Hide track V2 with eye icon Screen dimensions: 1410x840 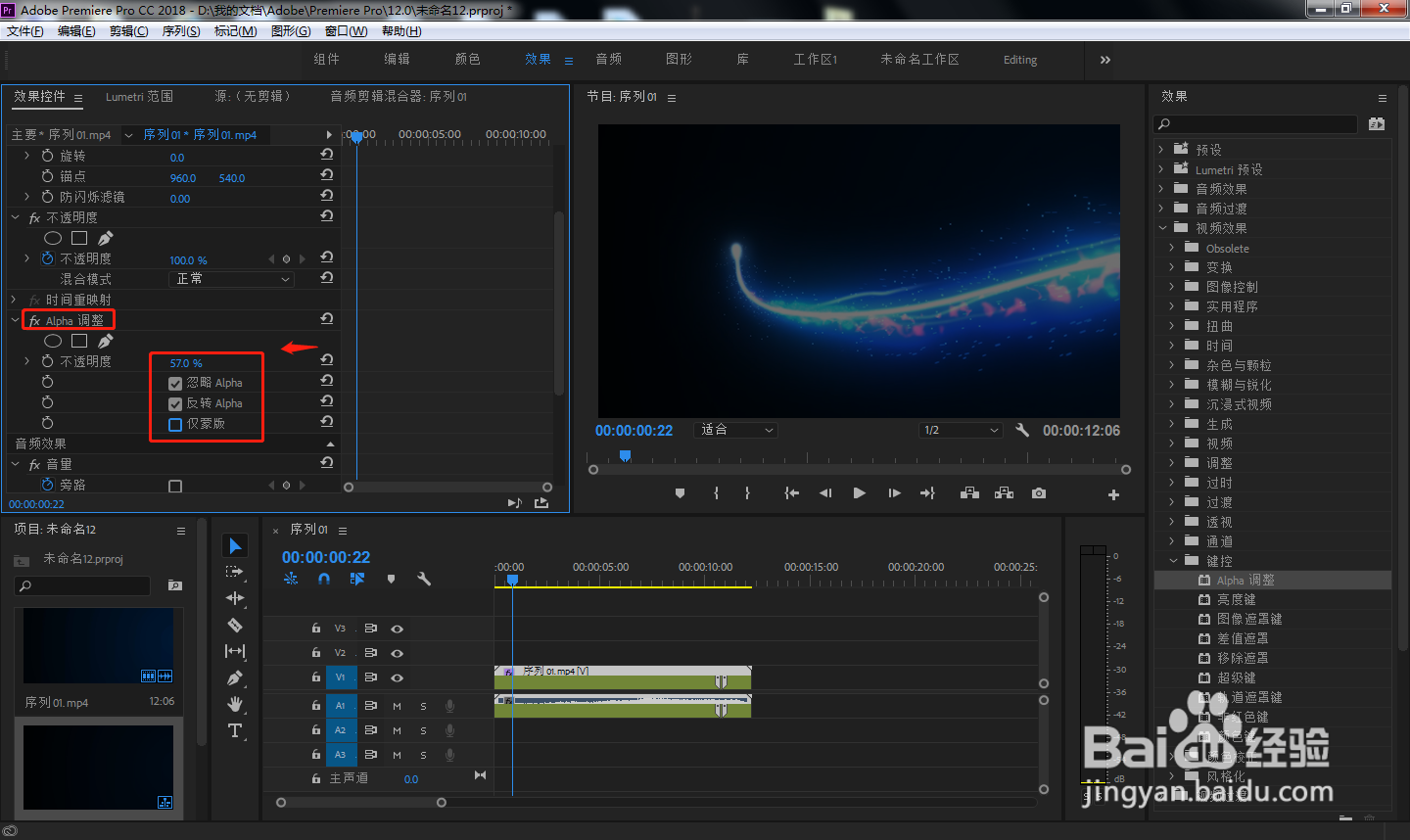tap(397, 653)
